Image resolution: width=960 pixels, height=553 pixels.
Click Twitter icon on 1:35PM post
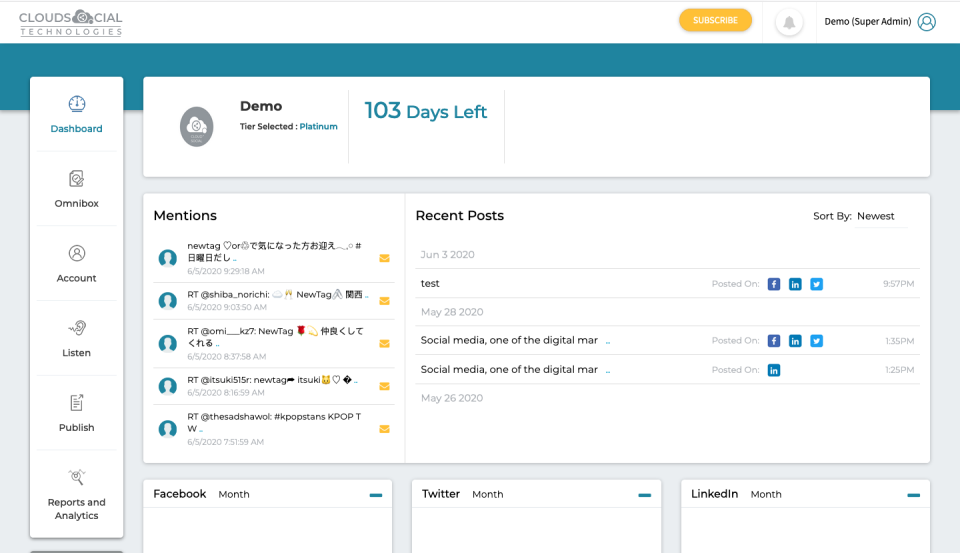(816, 341)
